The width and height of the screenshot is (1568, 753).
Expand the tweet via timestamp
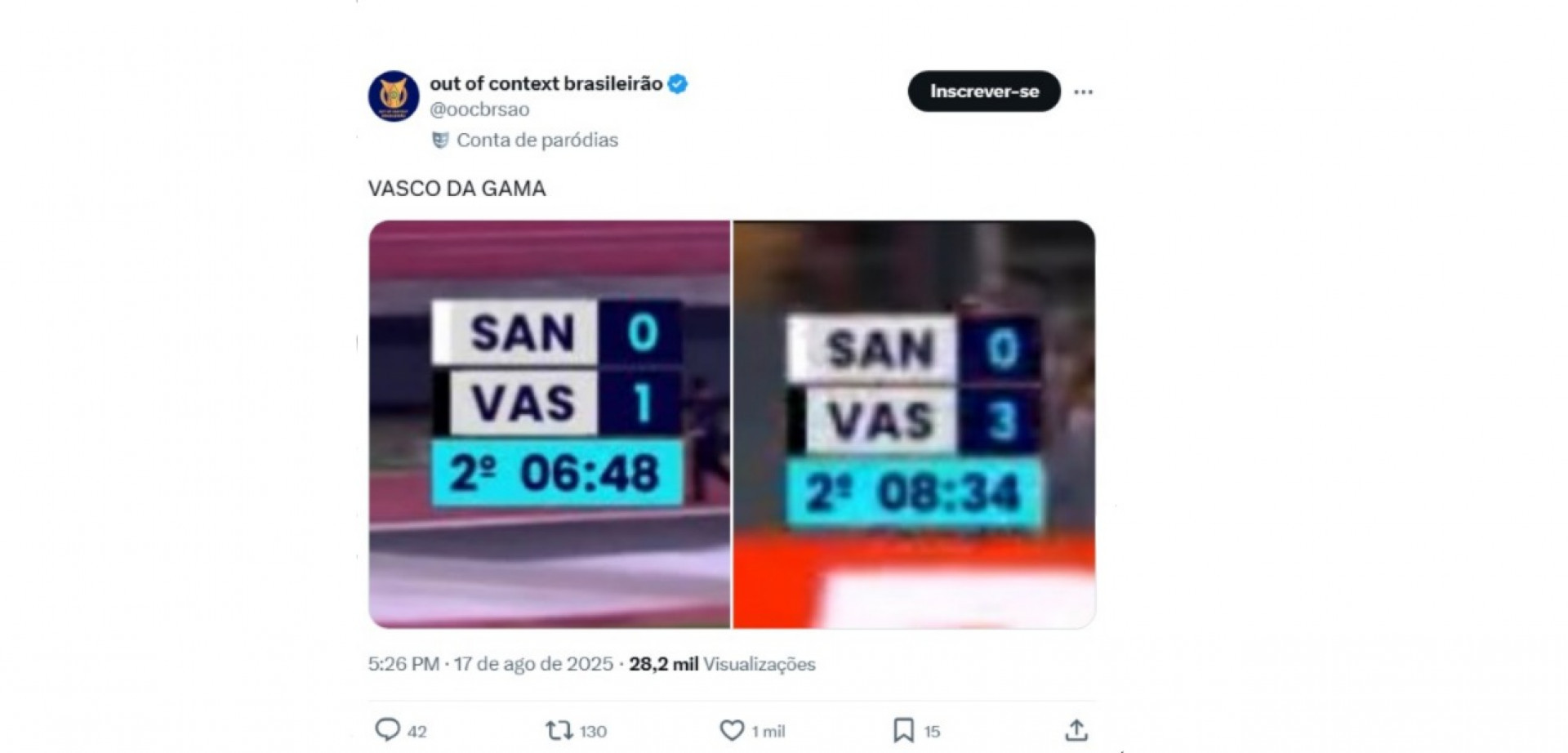point(490,664)
